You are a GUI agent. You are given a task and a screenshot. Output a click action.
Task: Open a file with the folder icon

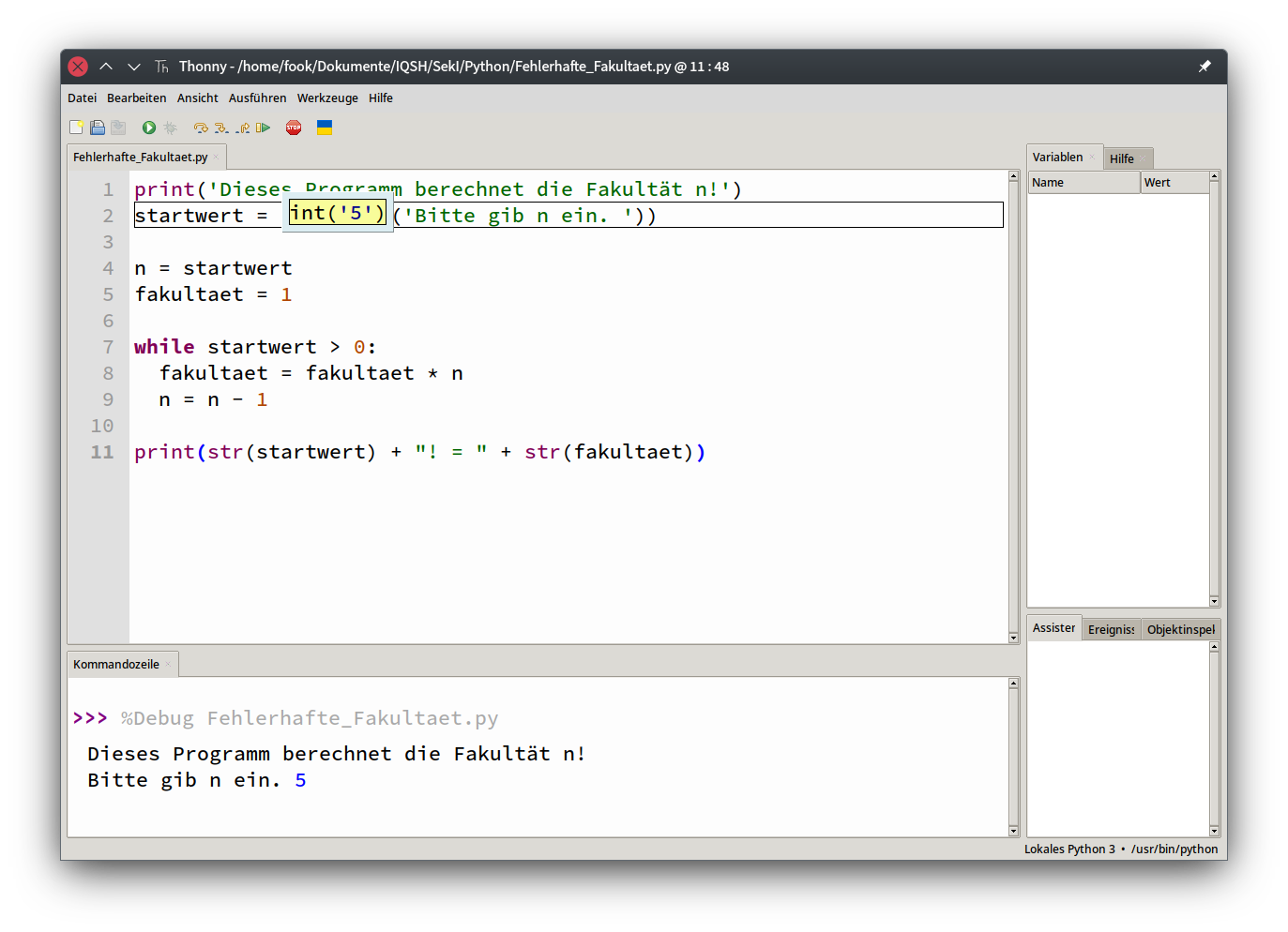point(98,128)
